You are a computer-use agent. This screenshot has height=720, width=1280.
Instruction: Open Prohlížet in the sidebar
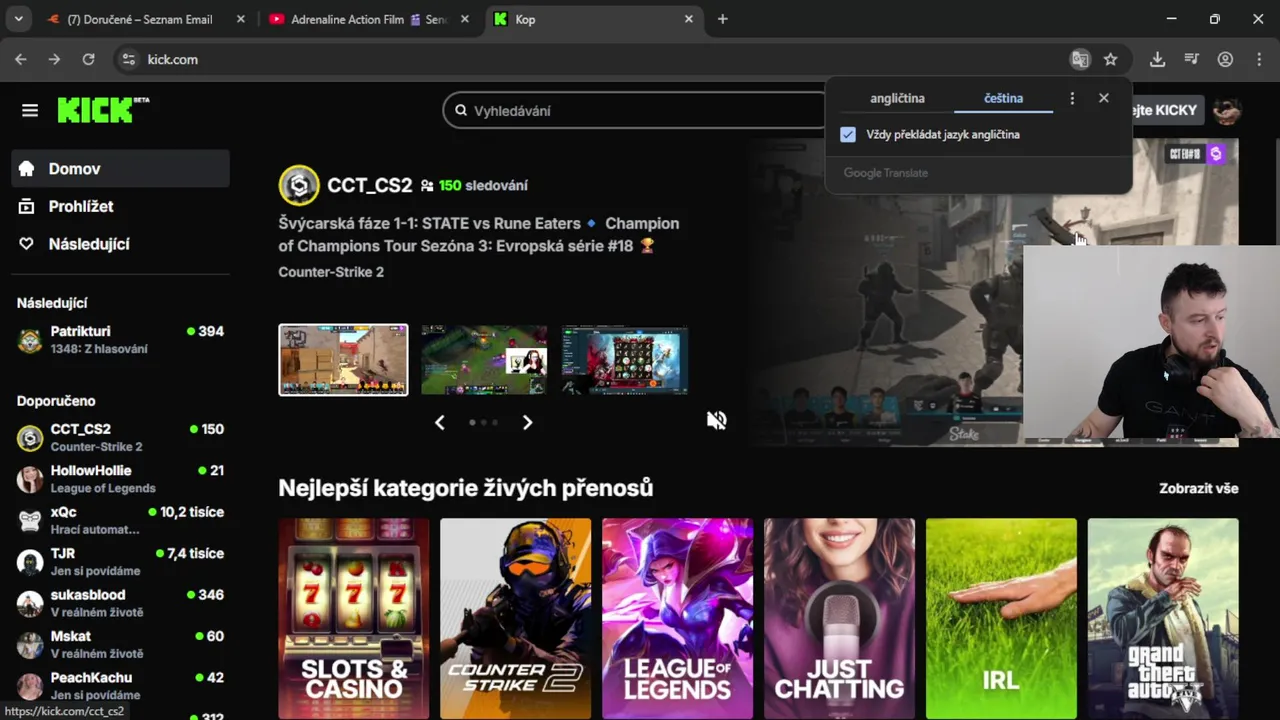click(121, 206)
